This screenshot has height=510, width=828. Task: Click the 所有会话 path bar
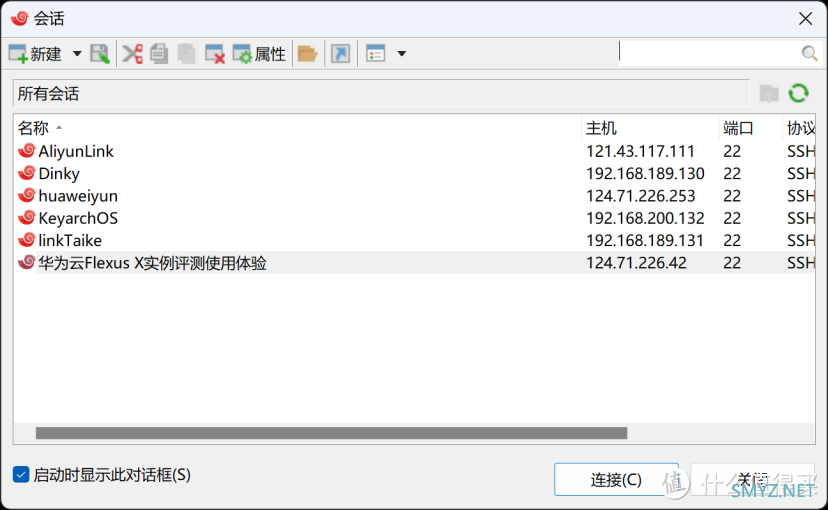(381, 94)
